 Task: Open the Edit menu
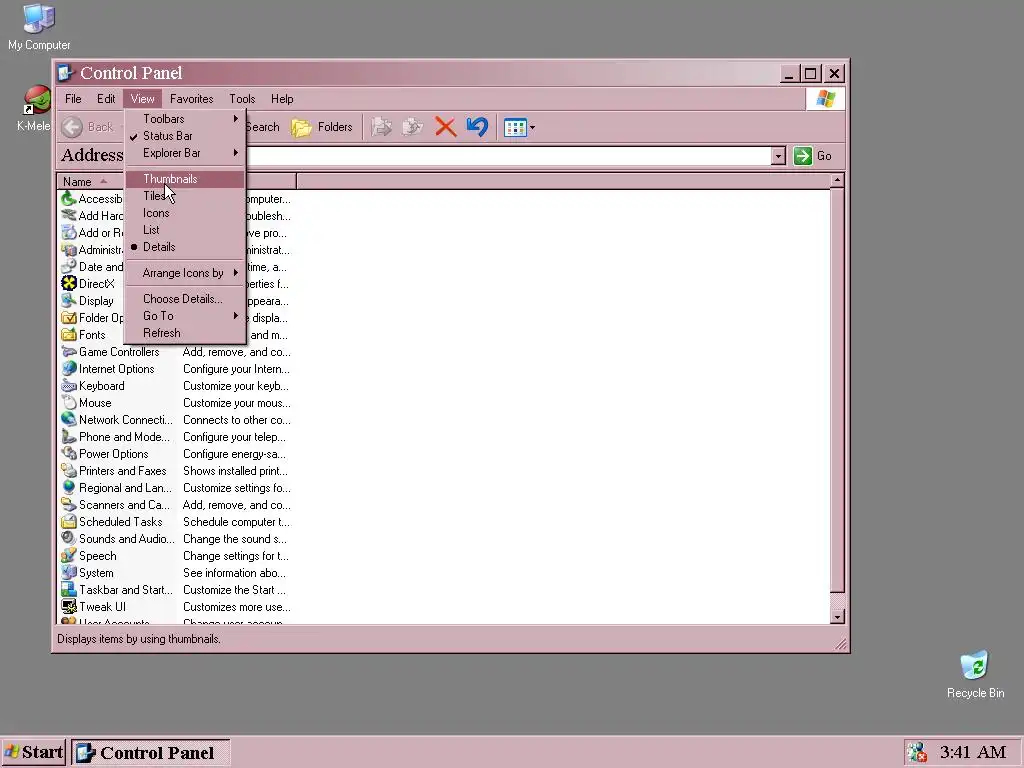(x=106, y=99)
